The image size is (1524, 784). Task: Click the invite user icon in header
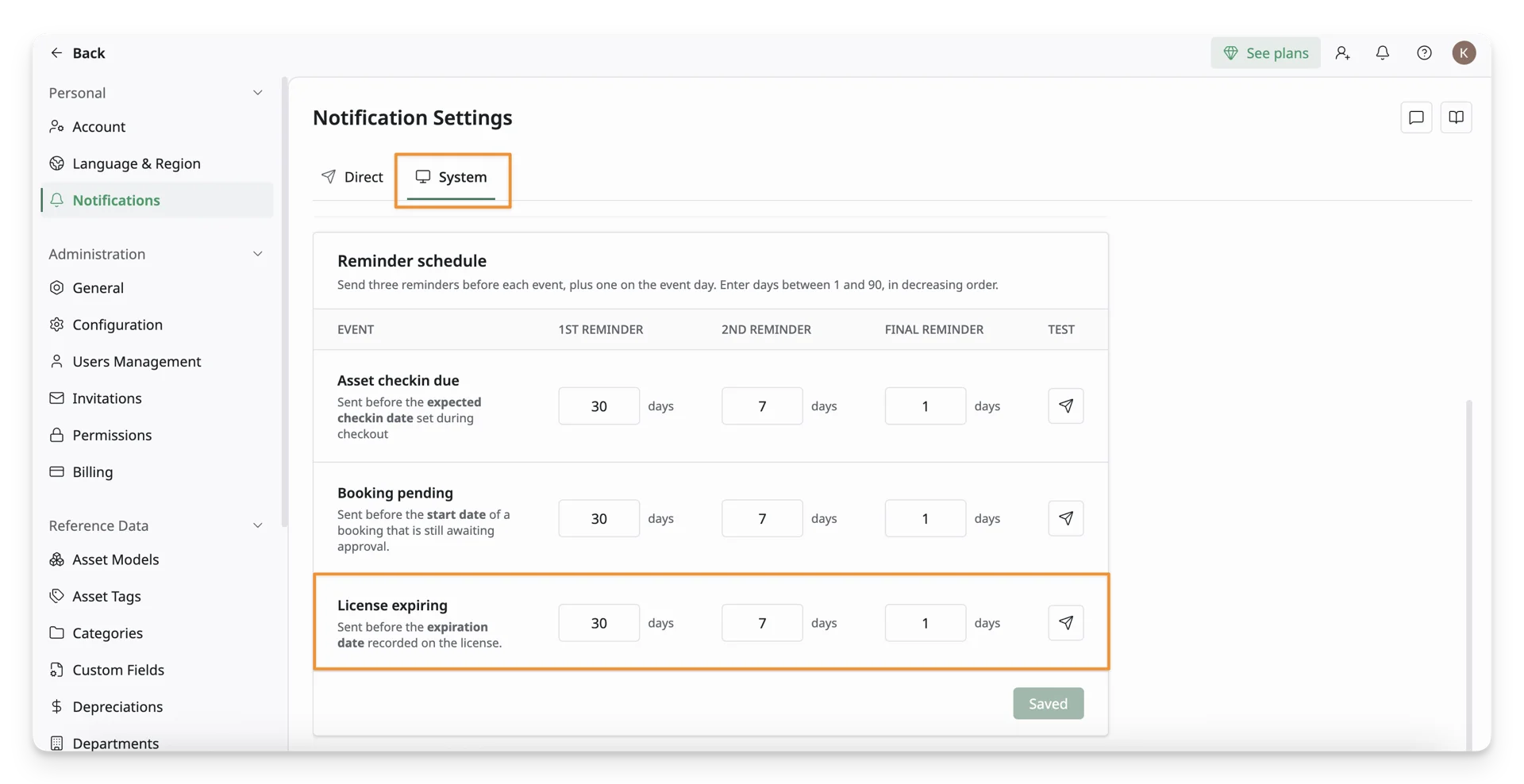(x=1342, y=52)
